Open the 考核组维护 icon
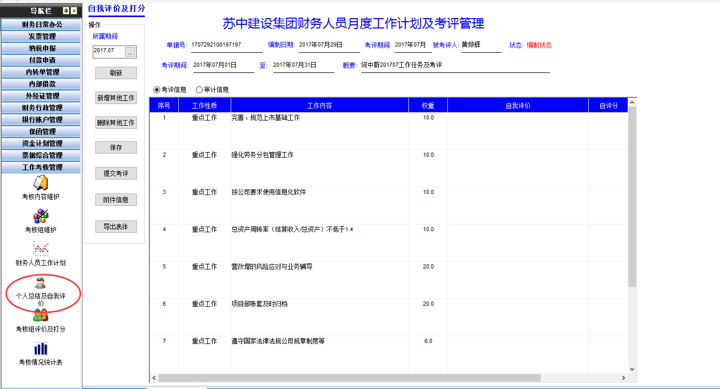Viewport: 720px width, 389px height. 40,216
